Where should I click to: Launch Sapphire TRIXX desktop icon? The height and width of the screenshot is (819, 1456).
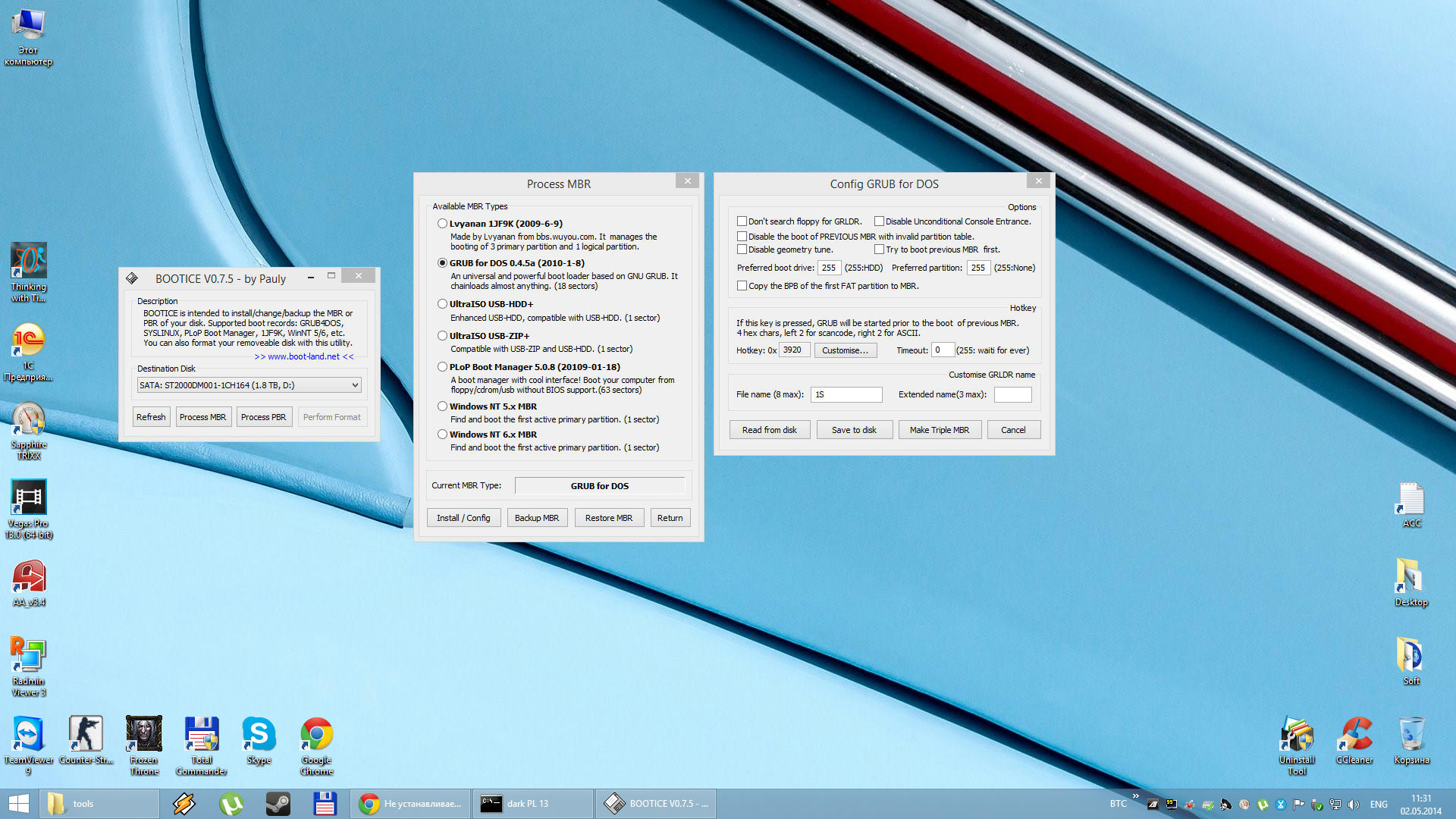point(29,431)
